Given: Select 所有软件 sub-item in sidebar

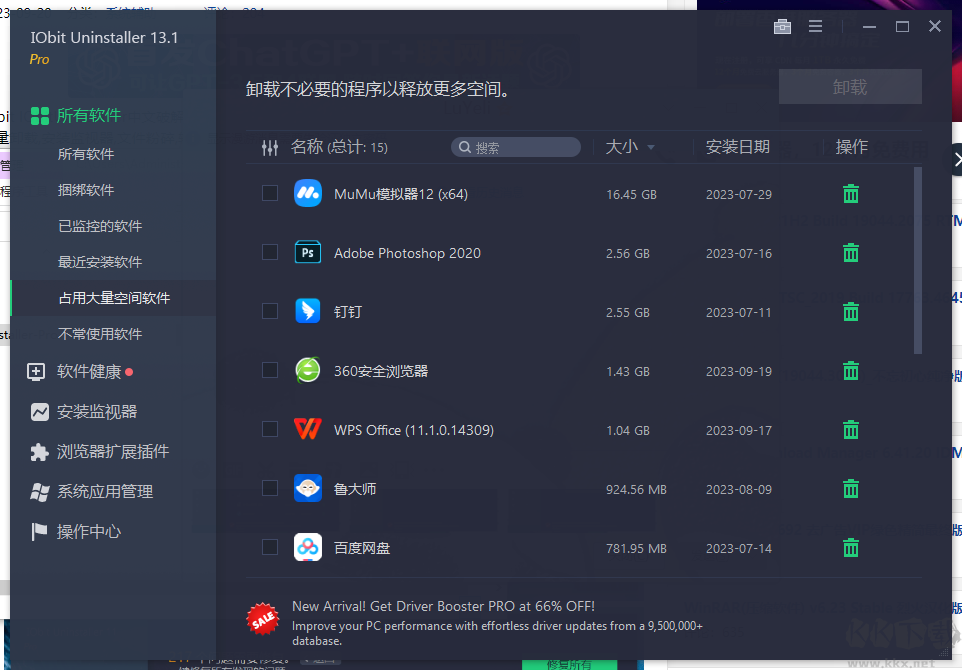Looking at the screenshot, I should pos(86,154).
